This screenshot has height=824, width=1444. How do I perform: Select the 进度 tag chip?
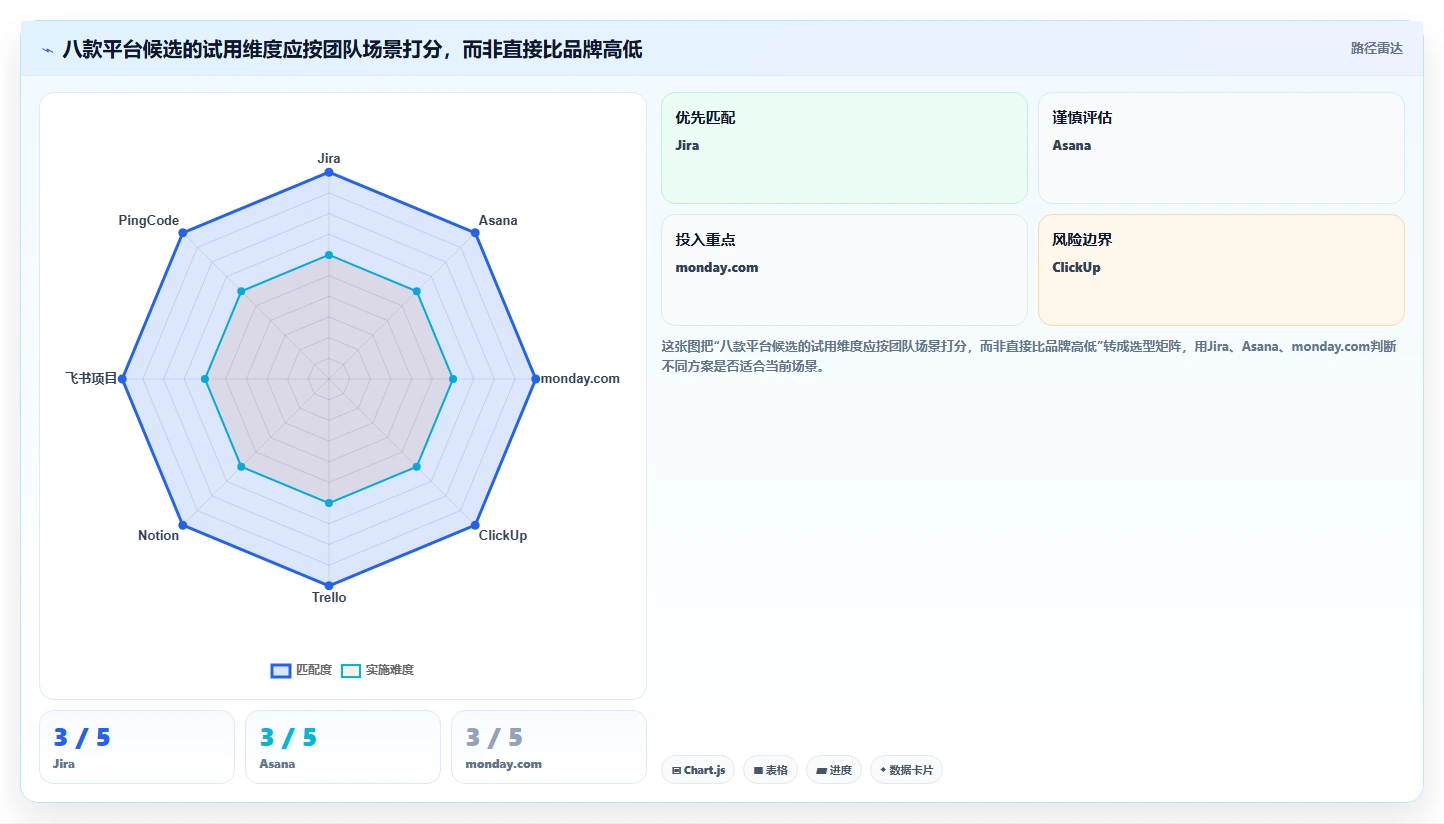pyautogui.click(x=833, y=770)
